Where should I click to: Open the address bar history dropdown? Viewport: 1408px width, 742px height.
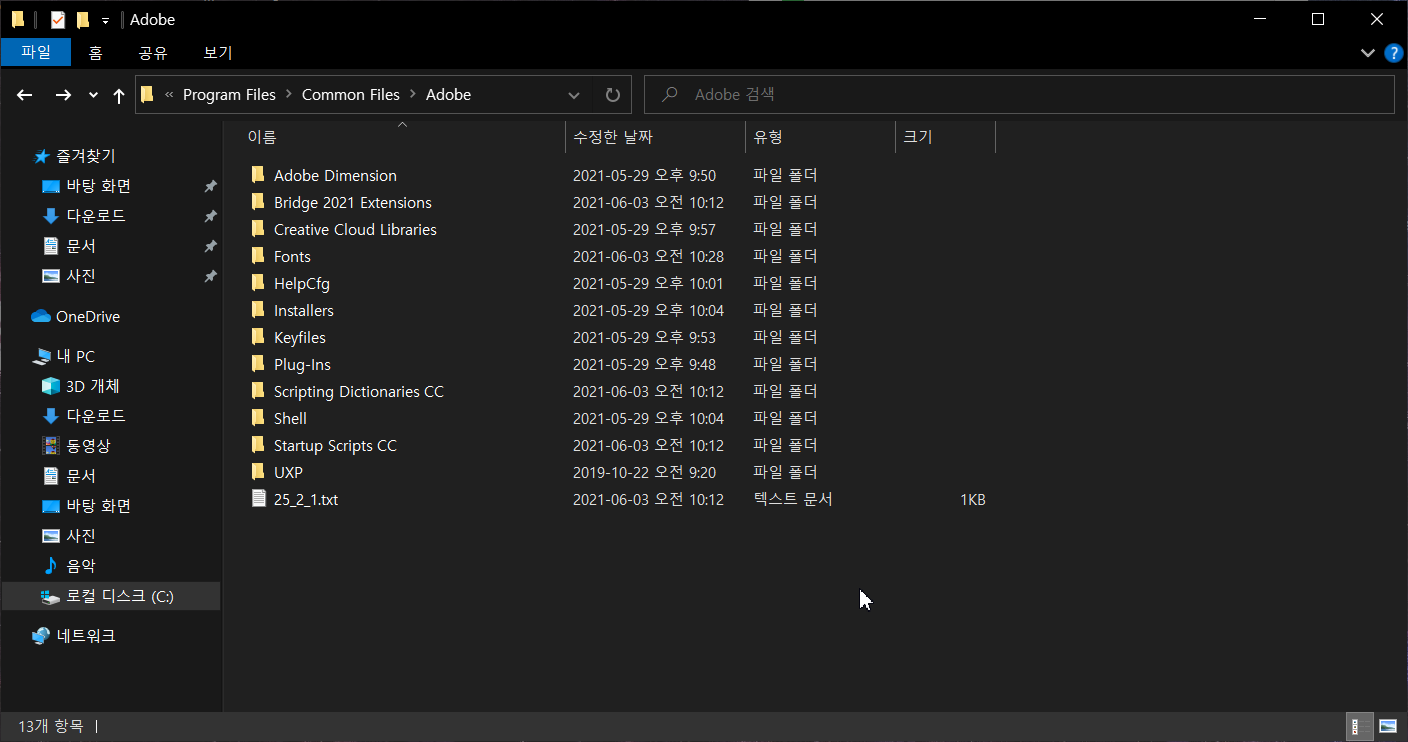point(574,95)
